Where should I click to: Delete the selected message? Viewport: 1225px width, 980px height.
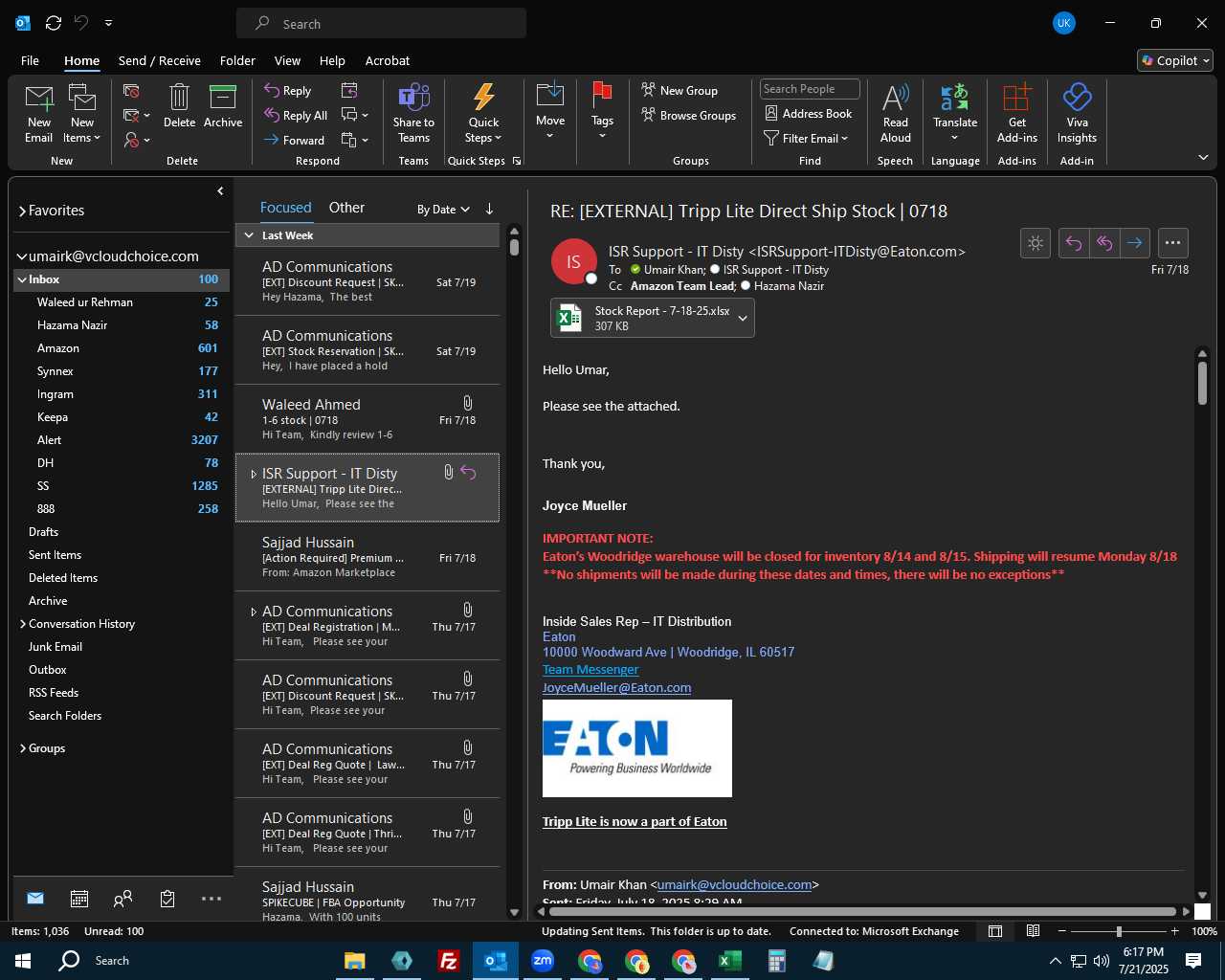pos(179,106)
